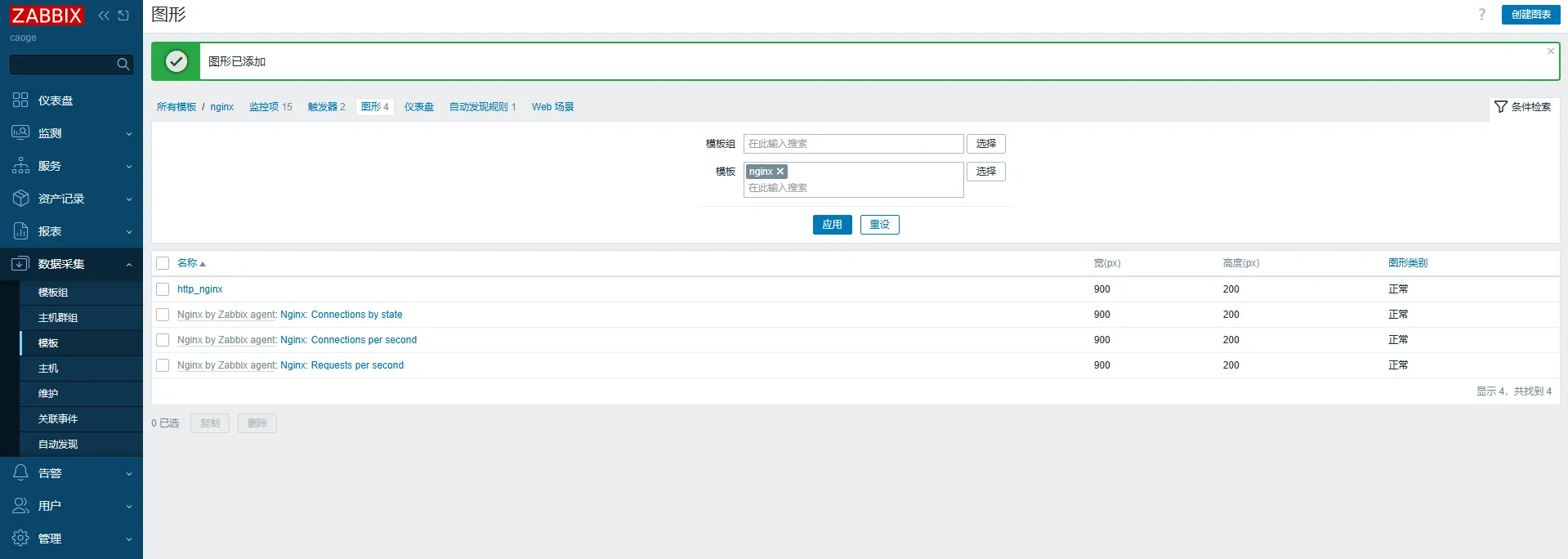Click the 图形类别 column header
The width and height of the screenshot is (1568, 559).
[1408, 263]
